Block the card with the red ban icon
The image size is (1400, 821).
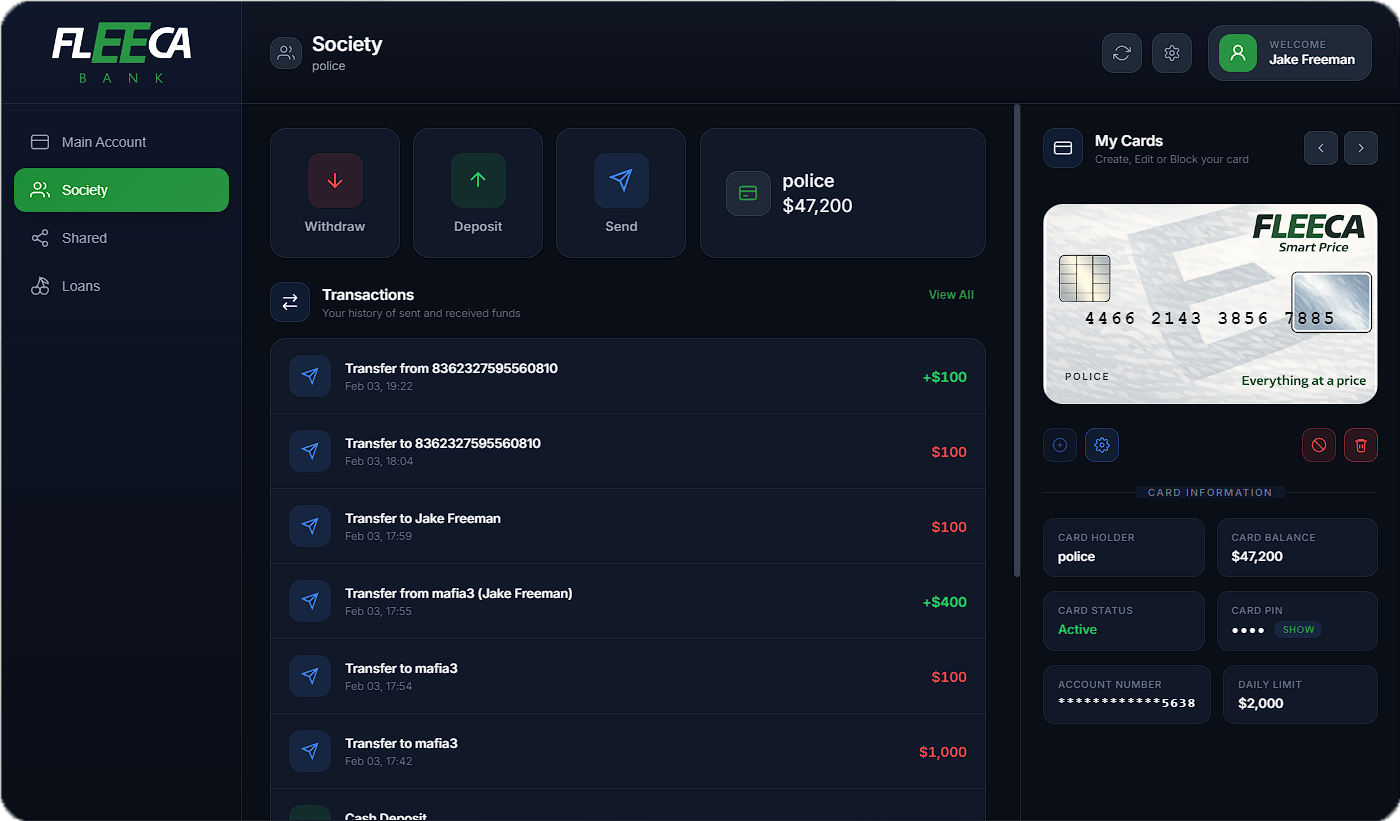[x=1319, y=445]
